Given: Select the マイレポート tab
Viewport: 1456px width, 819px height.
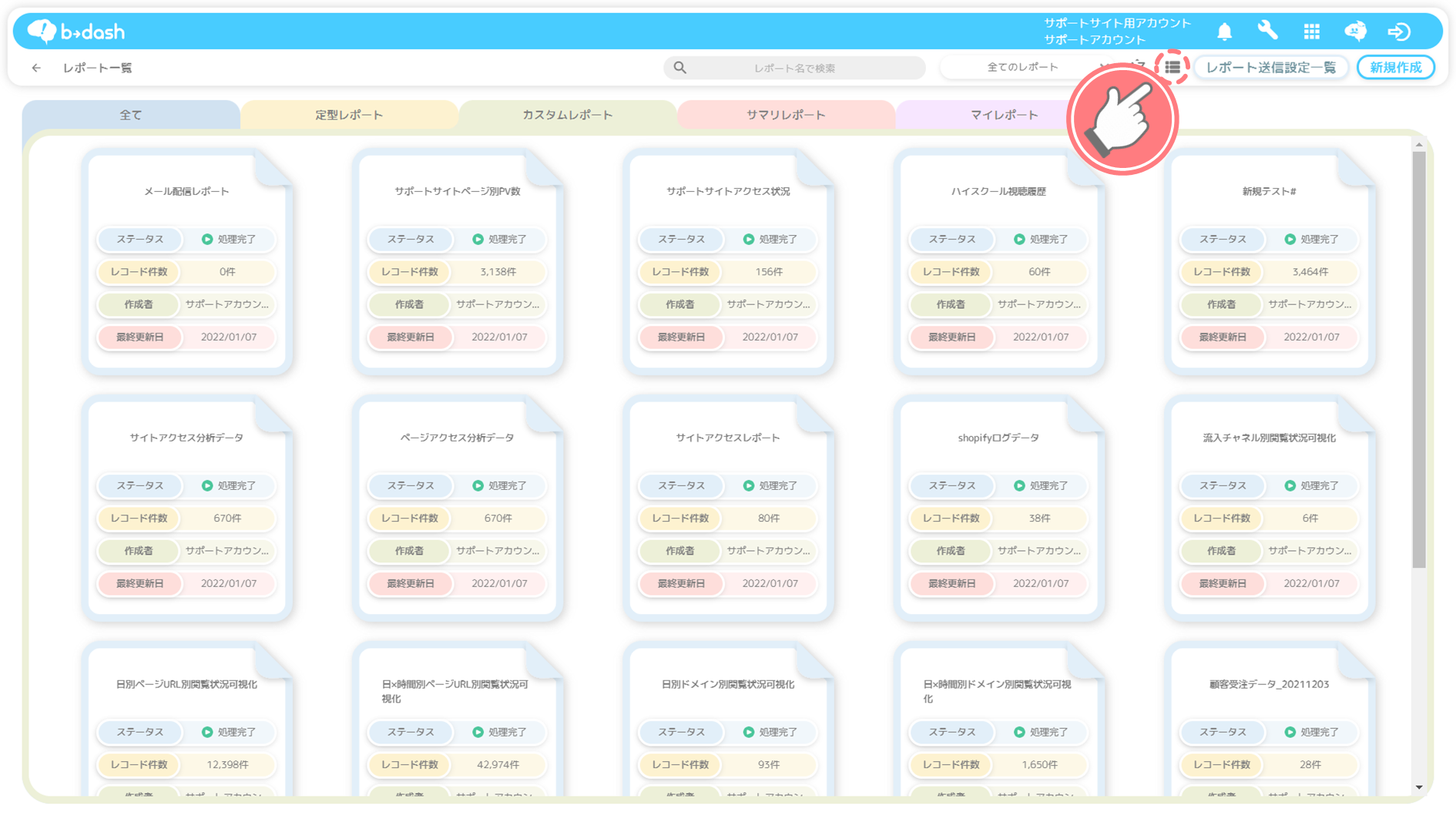Looking at the screenshot, I should [1004, 115].
